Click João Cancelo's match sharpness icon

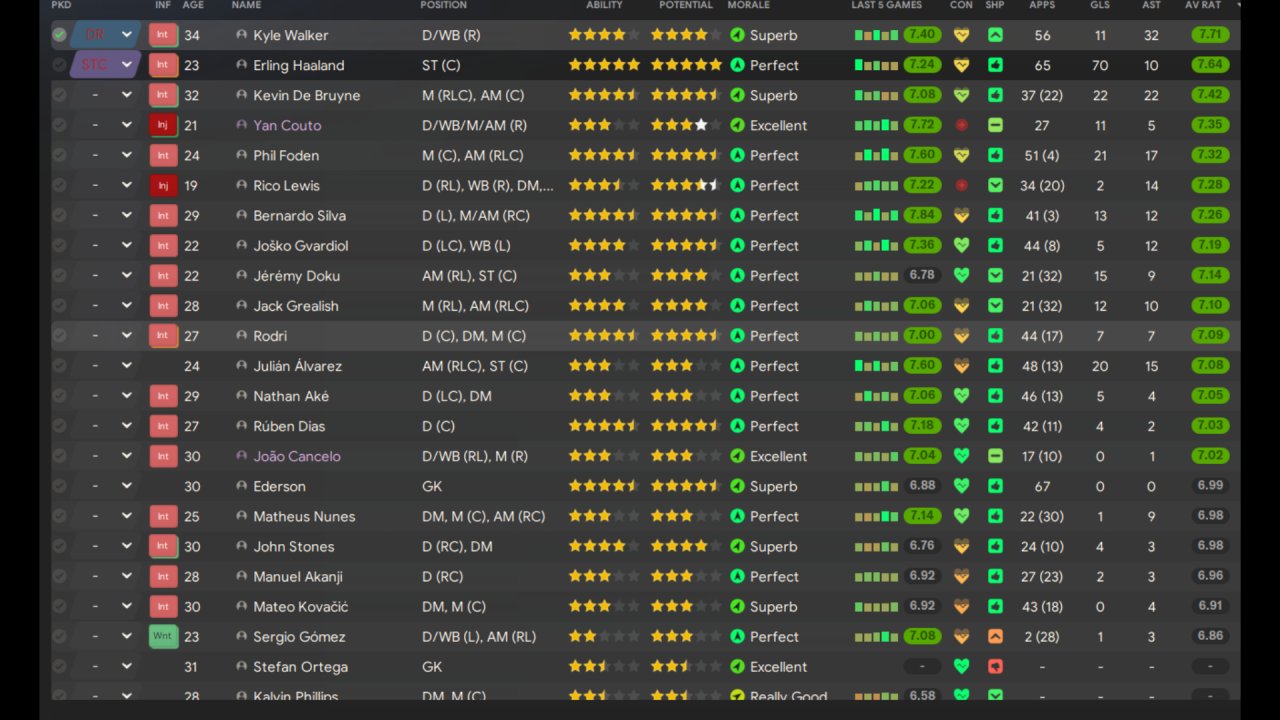(x=995, y=456)
